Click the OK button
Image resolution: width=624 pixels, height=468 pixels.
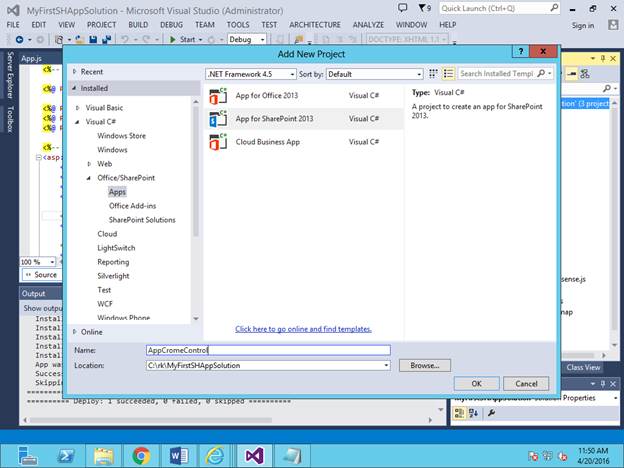click(x=476, y=384)
